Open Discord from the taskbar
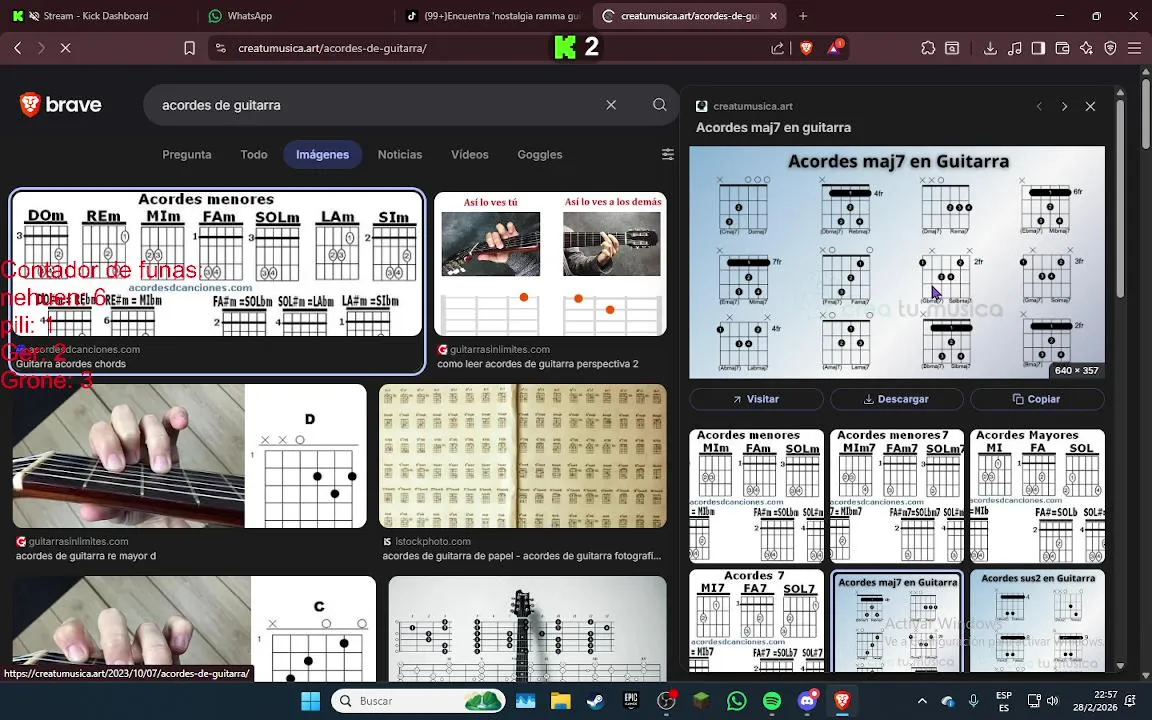This screenshot has width=1152, height=720. (x=807, y=701)
